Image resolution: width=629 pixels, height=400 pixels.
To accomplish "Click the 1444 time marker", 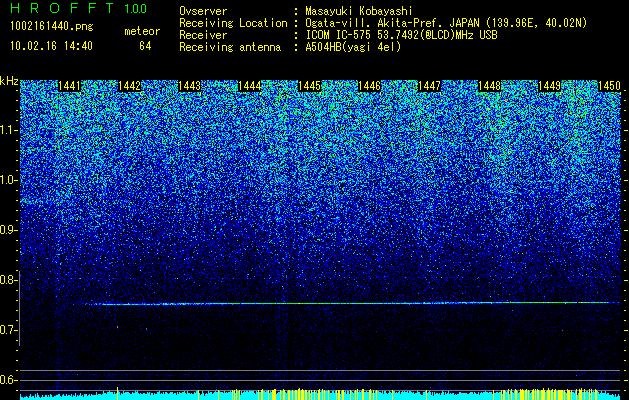I will tap(250, 86).
